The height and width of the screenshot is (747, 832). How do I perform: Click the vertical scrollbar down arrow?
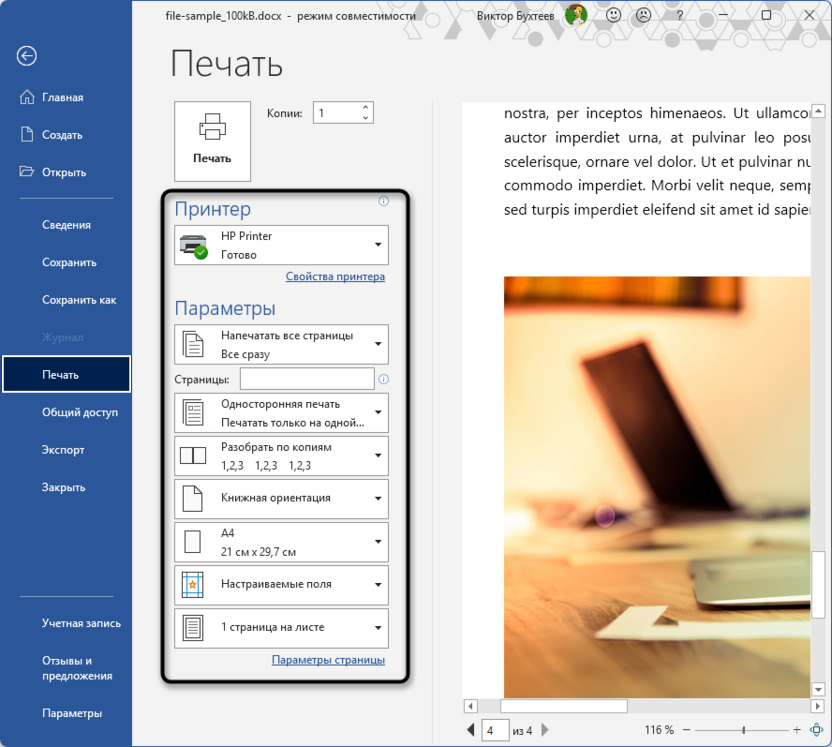click(818, 690)
